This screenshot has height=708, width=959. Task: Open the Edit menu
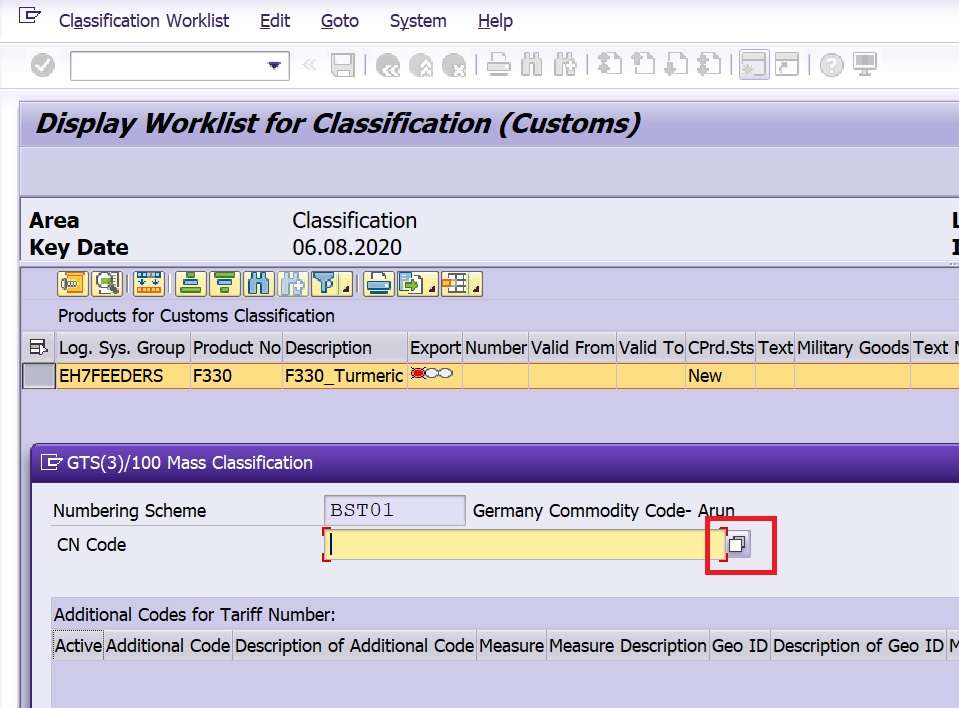click(x=275, y=21)
